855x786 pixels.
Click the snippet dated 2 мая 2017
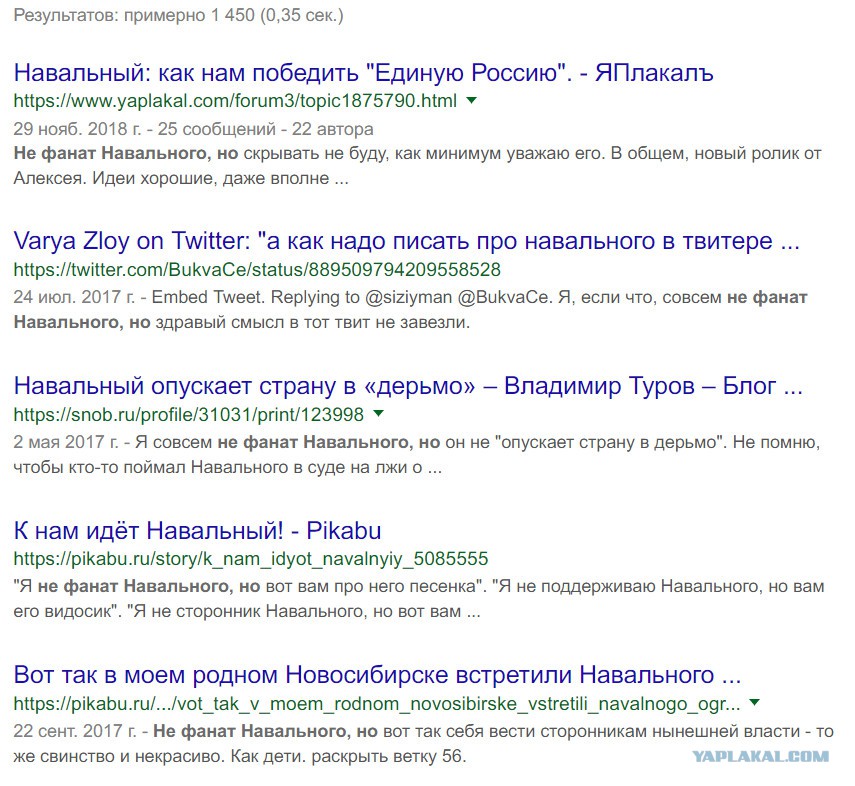click(417, 454)
